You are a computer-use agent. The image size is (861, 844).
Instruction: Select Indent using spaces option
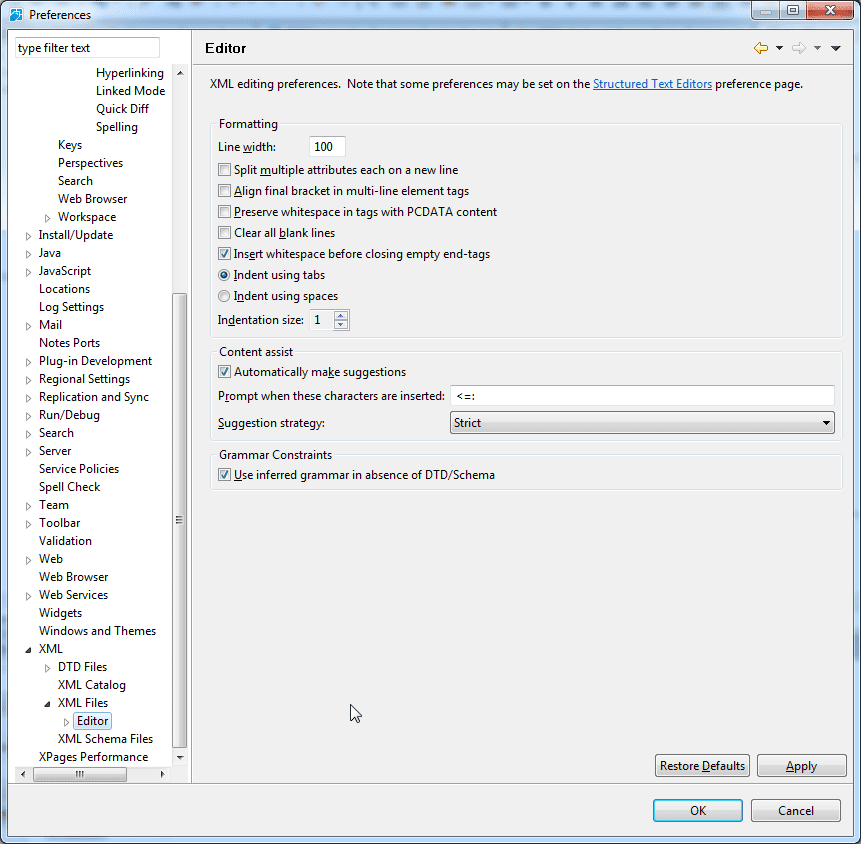(224, 296)
